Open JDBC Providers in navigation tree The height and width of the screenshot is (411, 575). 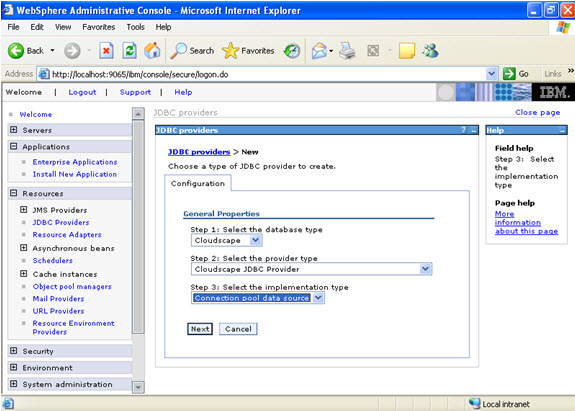coord(61,222)
